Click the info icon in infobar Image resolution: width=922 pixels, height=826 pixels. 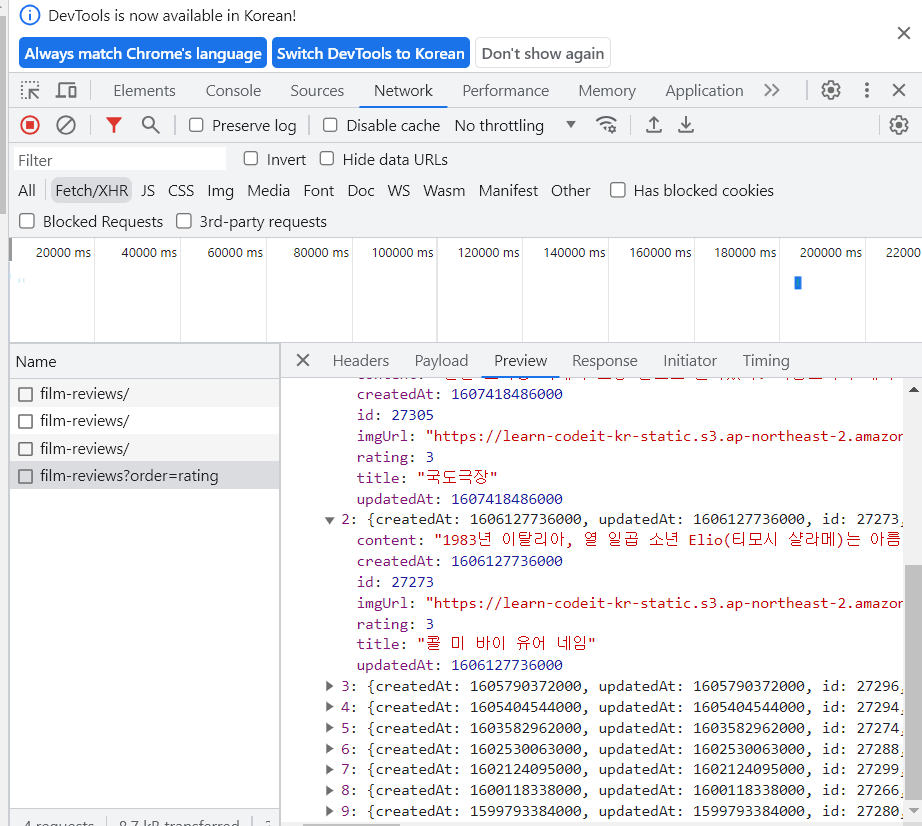coord(30,15)
